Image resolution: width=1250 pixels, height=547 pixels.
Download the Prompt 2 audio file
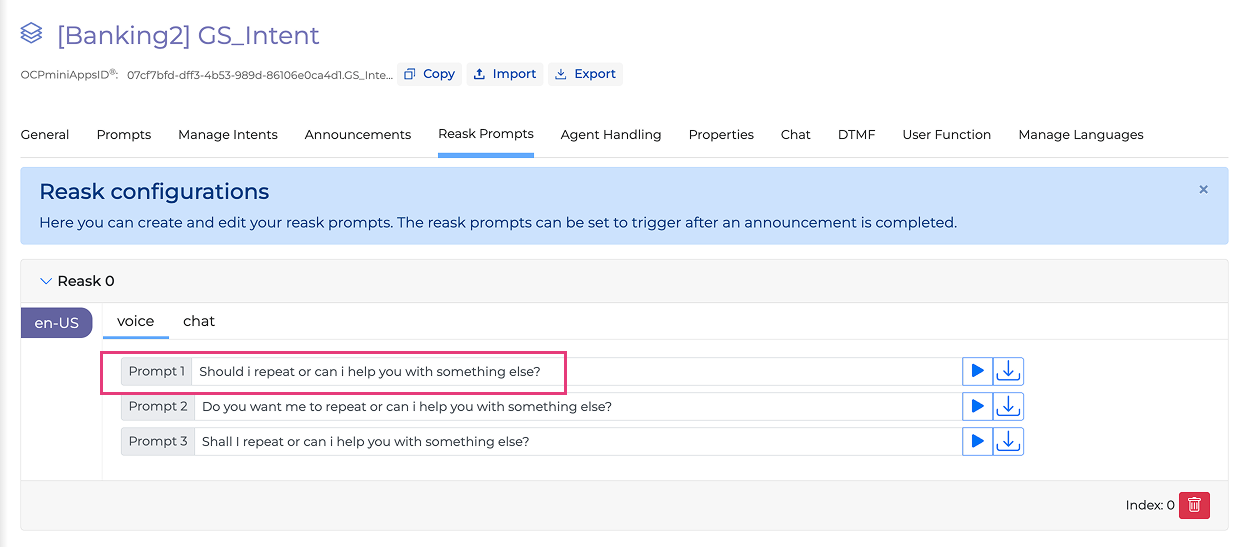point(1008,407)
